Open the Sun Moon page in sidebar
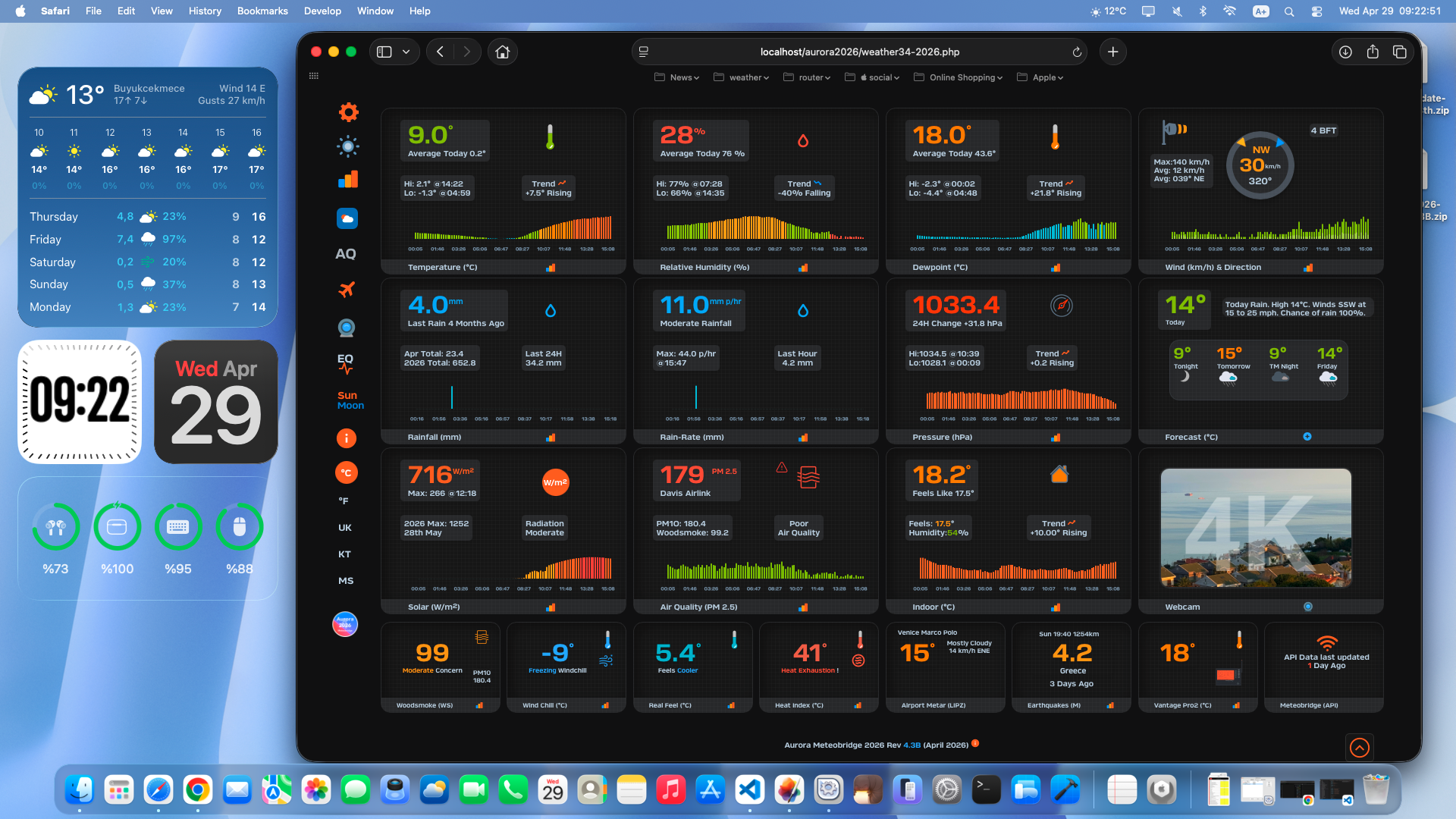Screen dimensions: 1456x819 coord(349,400)
